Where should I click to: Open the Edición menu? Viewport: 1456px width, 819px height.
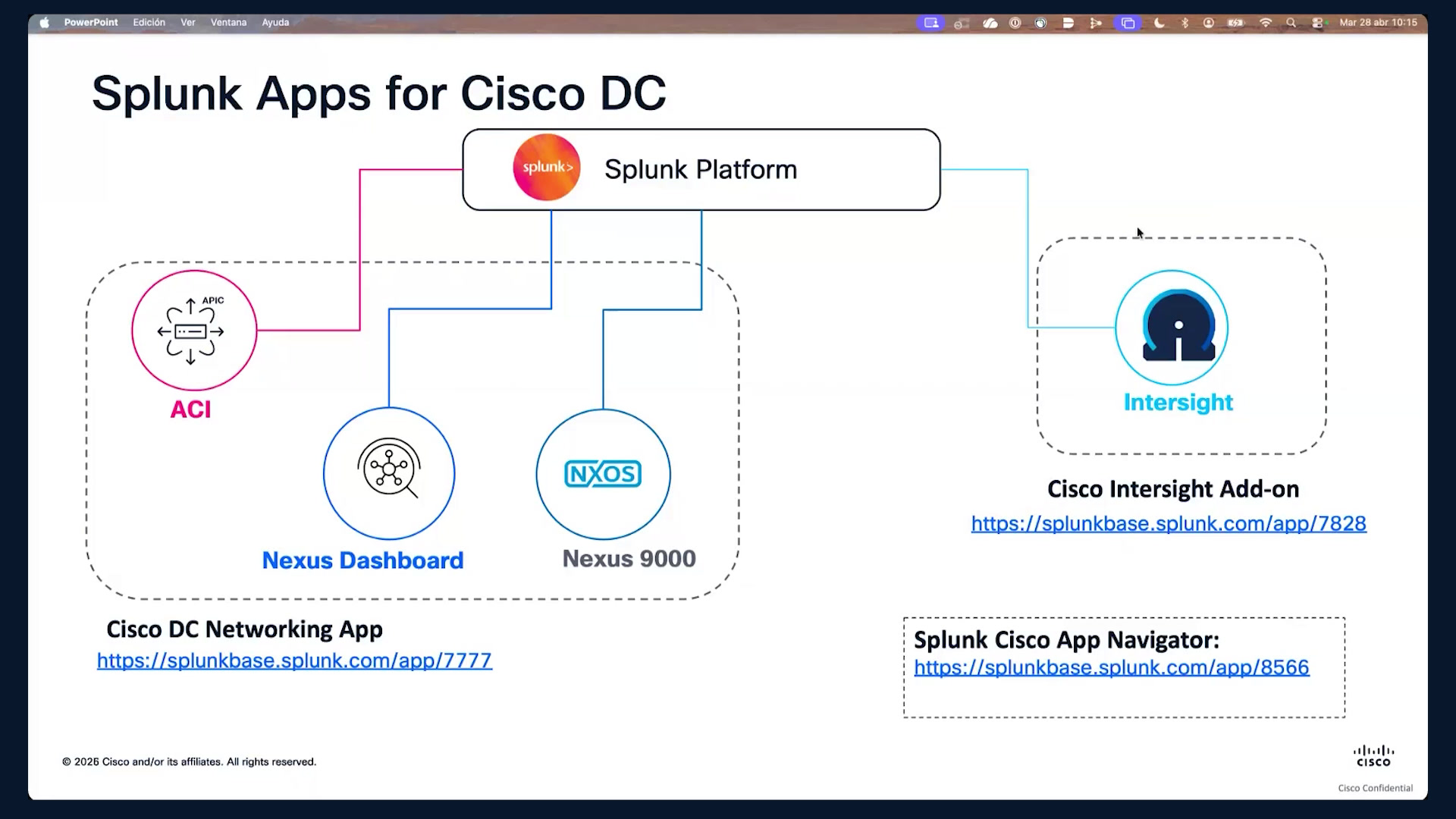[x=149, y=23]
